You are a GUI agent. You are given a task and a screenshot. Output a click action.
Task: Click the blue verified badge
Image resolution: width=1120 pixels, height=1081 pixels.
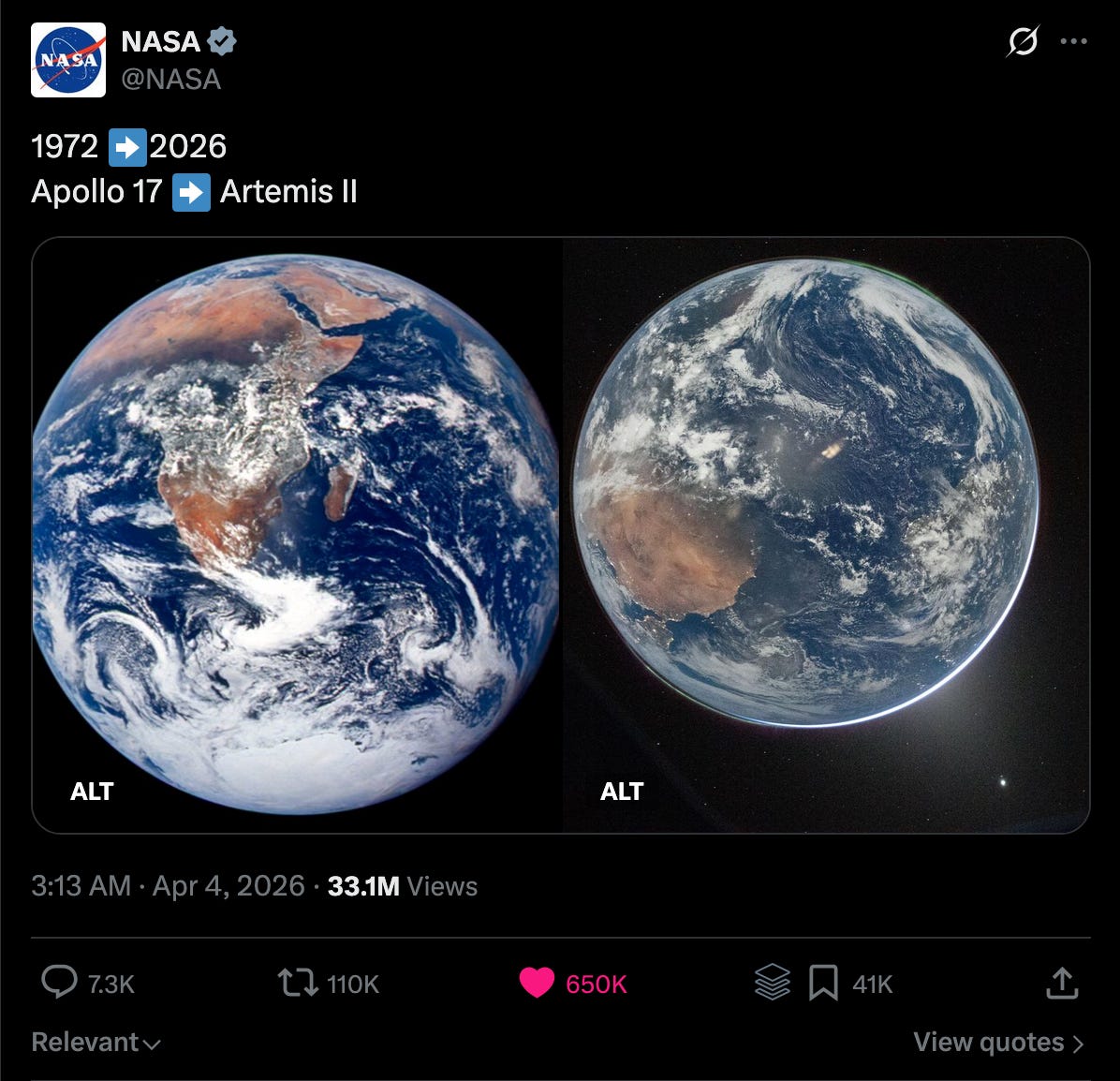click(x=221, y=41)
